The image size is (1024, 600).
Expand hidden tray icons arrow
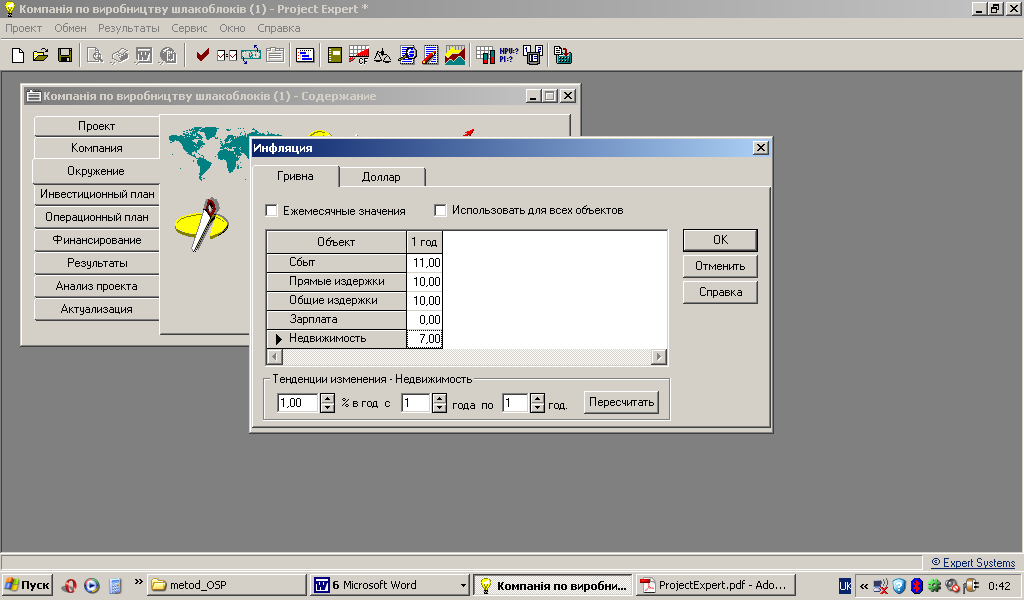[863, 586]
